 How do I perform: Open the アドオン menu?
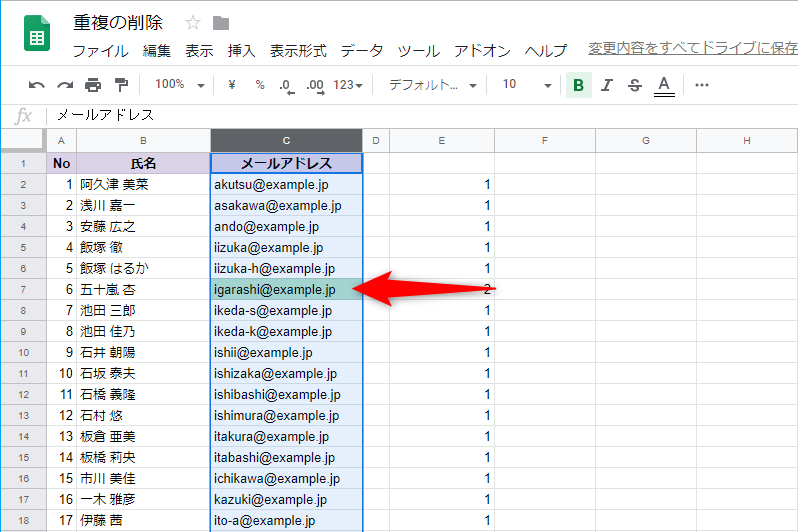pos(482,51)
